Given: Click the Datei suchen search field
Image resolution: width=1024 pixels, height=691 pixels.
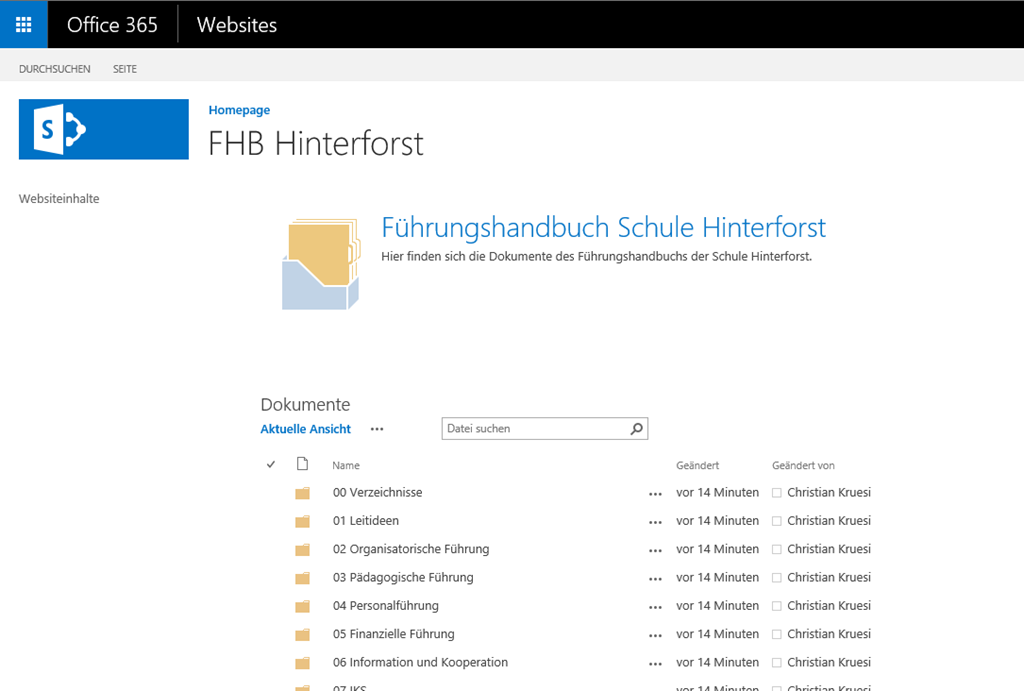Looking at the screenshot, I should 535,429.
